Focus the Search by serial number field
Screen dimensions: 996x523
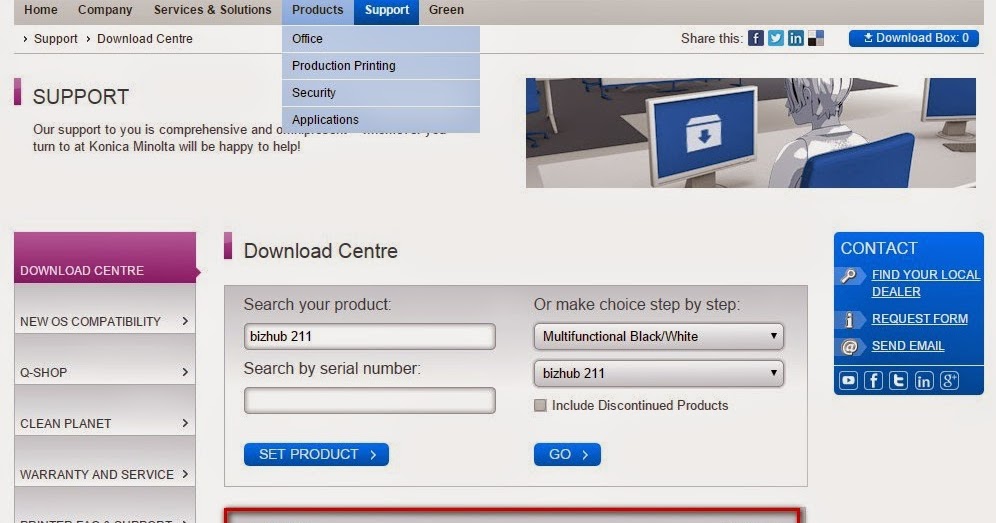pyautogui.click(x=370, y=400)
